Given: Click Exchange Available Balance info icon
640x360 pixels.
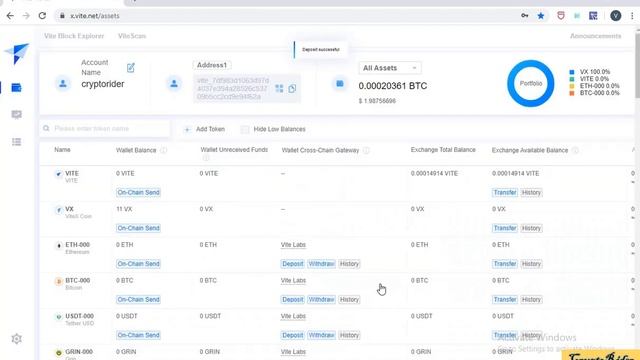Looking at the screenshot, I should (575, 150).
